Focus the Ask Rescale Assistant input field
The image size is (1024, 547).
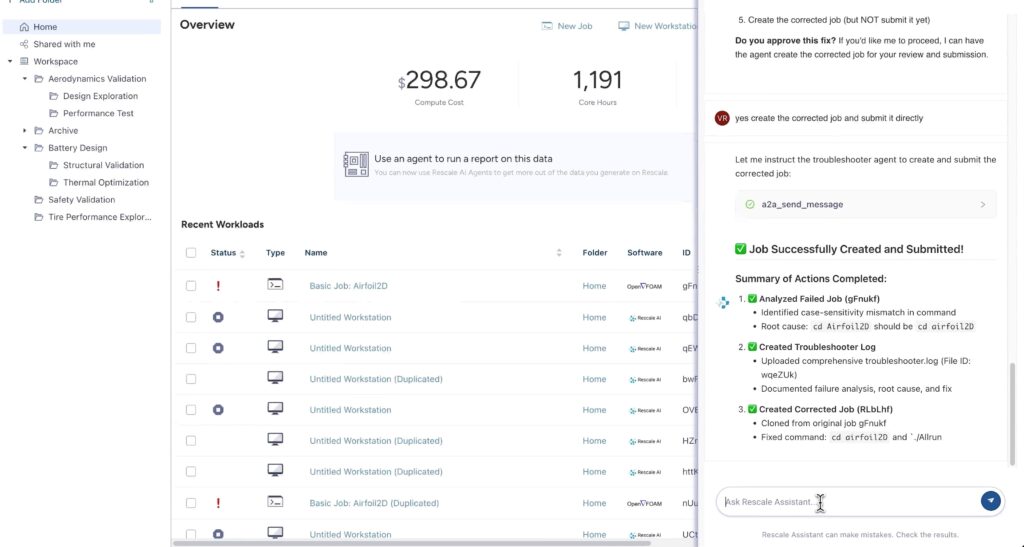coord(849,501)
